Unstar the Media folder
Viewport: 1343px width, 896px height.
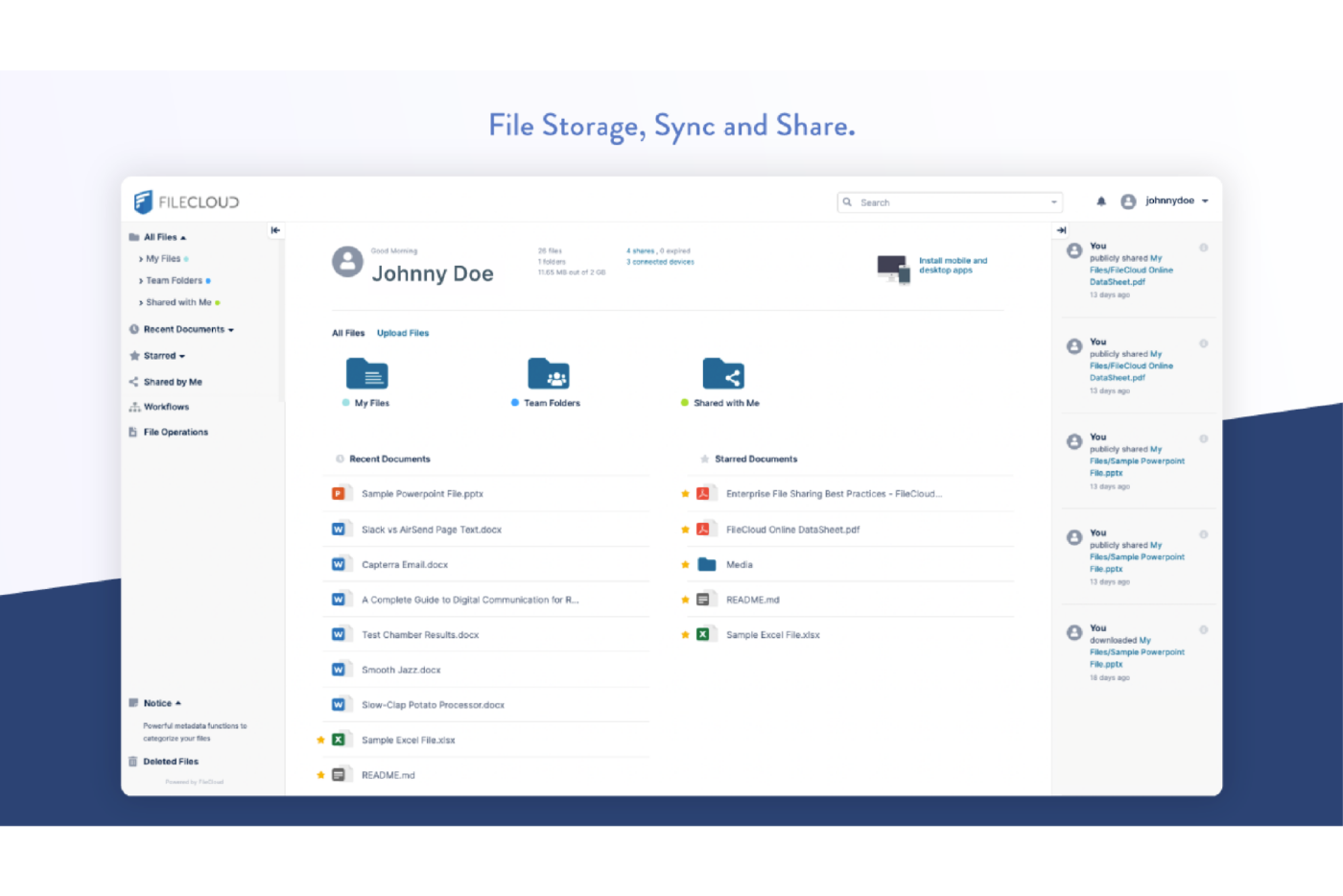coord(684,564)
